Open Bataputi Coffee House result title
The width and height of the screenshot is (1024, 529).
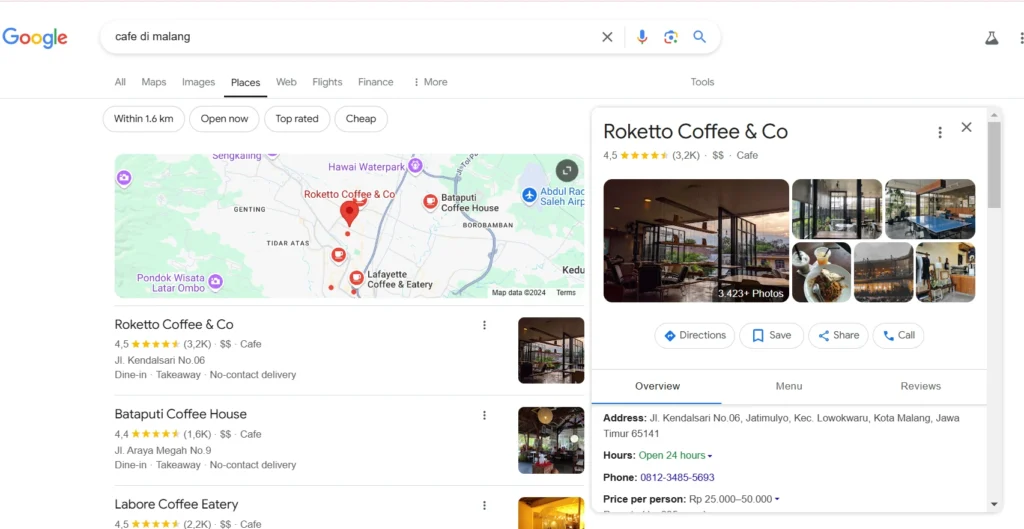click(x=180, y=414)
